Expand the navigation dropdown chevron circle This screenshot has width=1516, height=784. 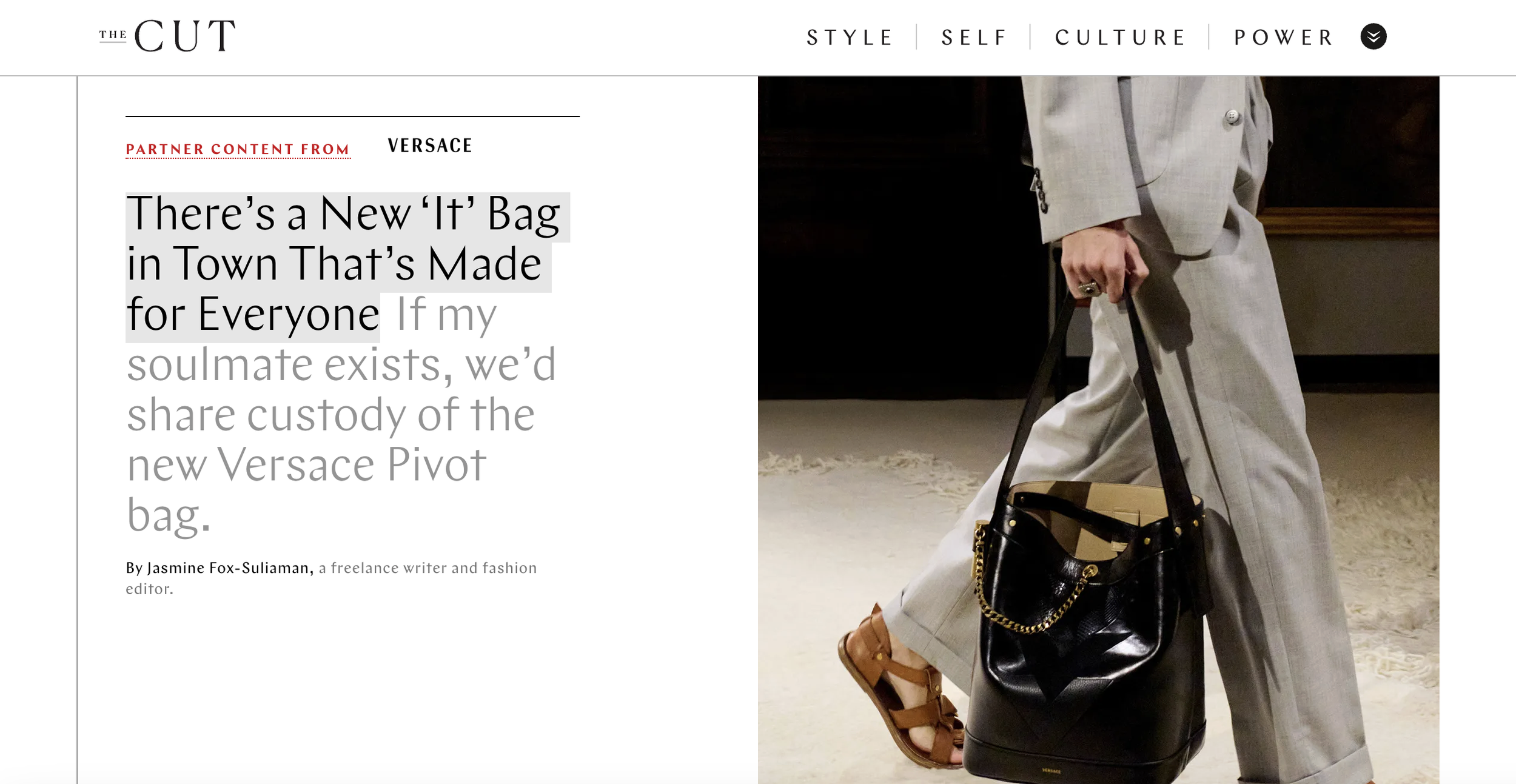[x=1373, y=36]
